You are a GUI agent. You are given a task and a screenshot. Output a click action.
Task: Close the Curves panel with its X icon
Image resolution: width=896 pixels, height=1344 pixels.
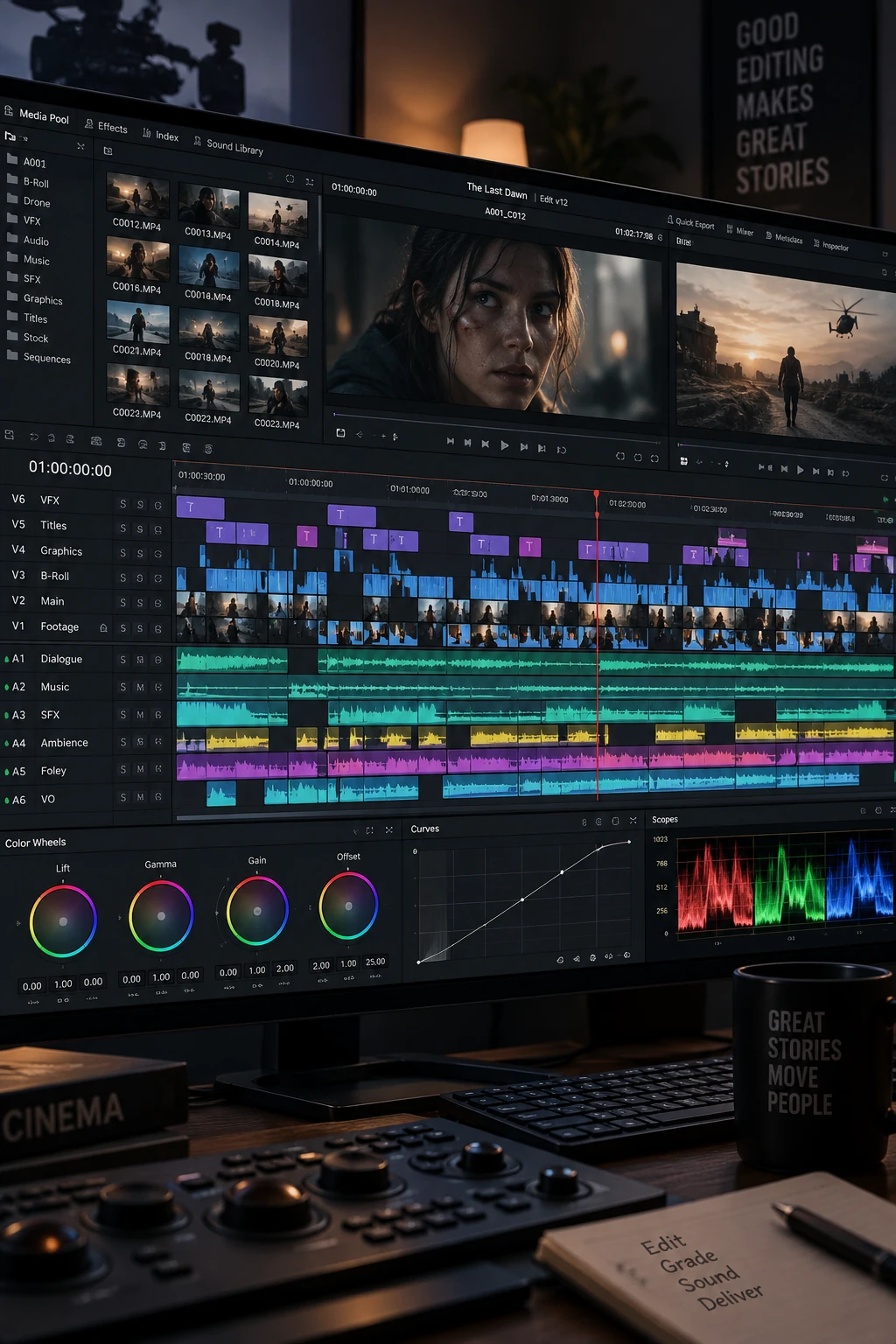coord(633,821)
